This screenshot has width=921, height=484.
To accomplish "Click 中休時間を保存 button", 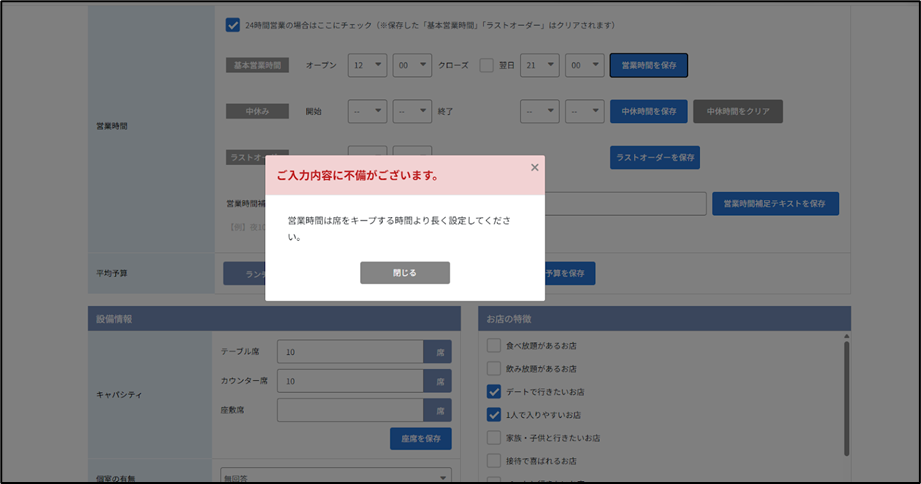I will click(649, 111).
